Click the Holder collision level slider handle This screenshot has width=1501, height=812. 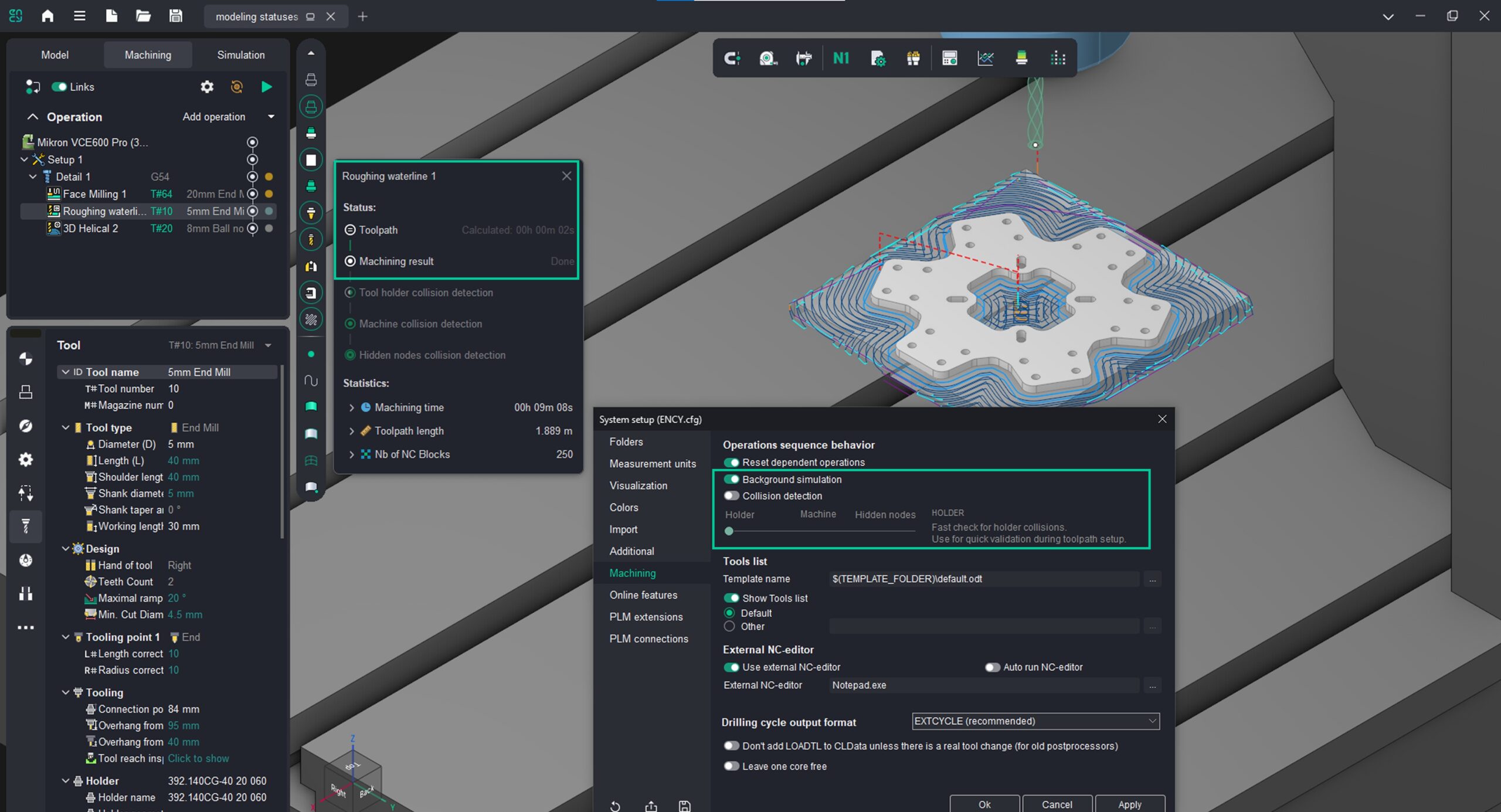point(729,531)
